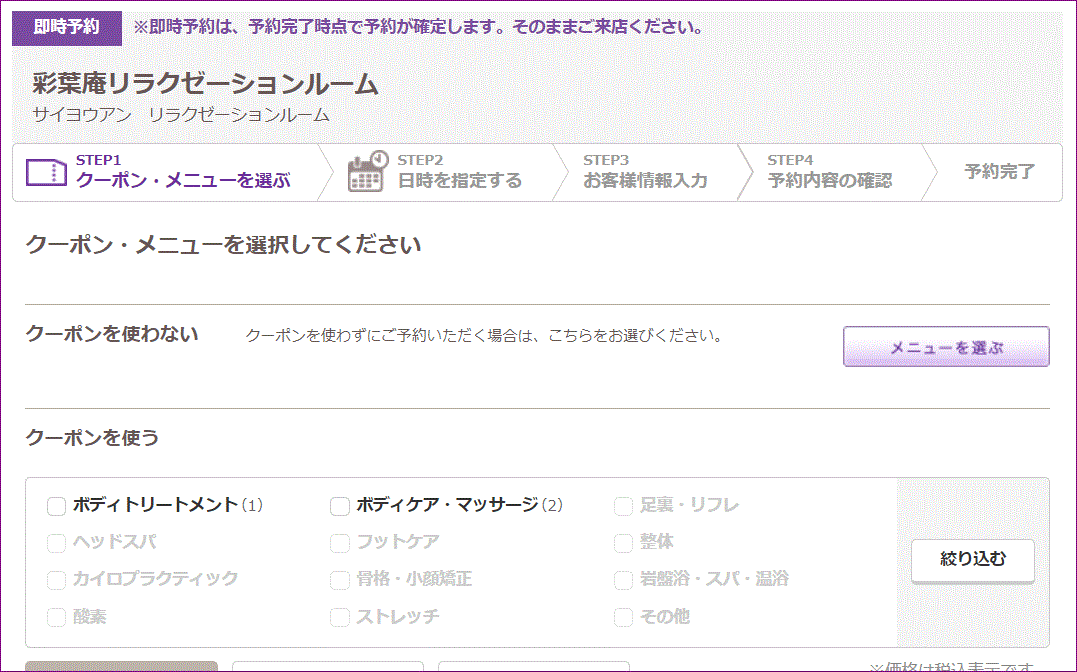Click the coupon ticket icon in STEP1
Screen dimensions: 1077x672
coord(46,173)
